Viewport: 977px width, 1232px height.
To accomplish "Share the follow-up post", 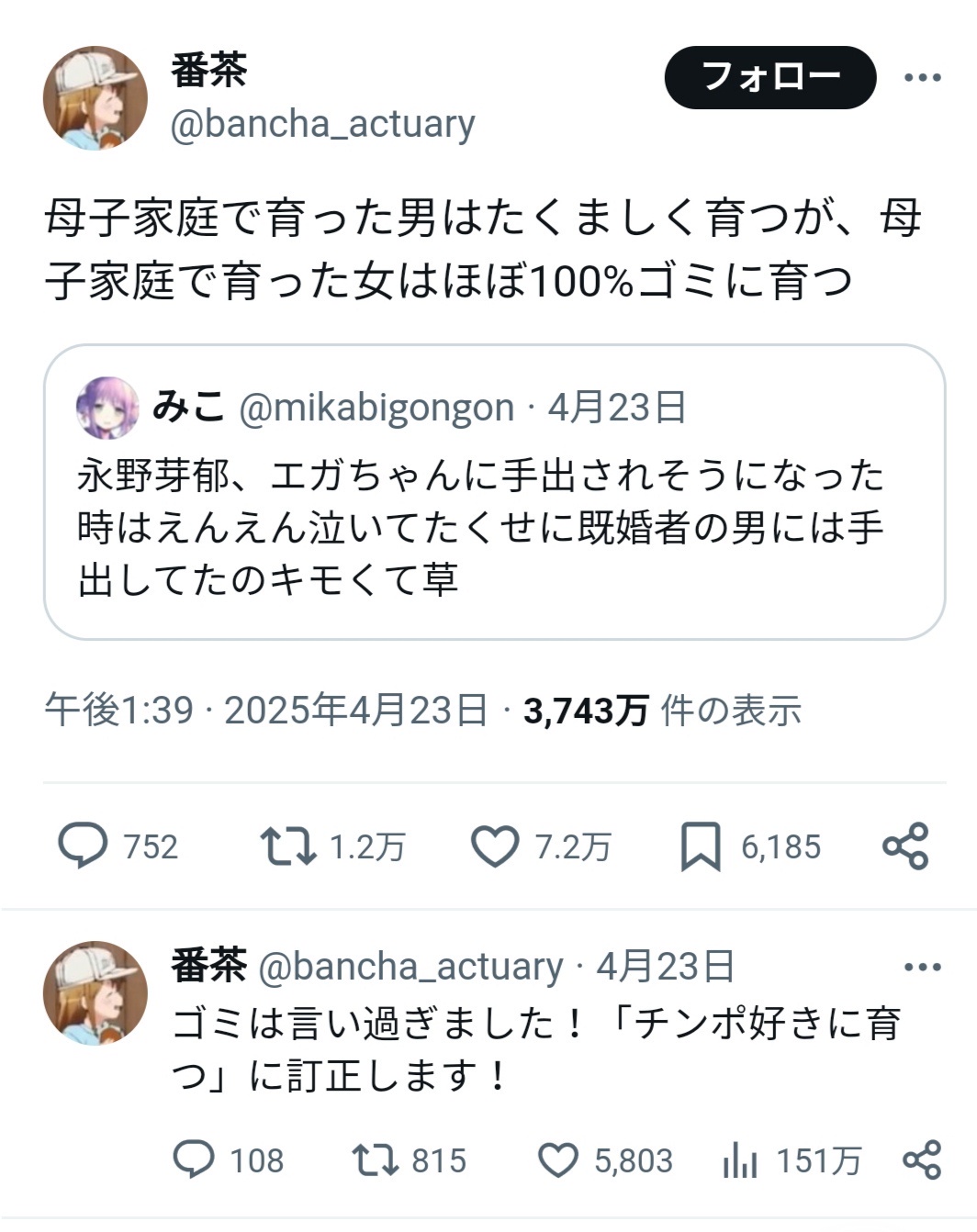I will (x=922, y=1160).
